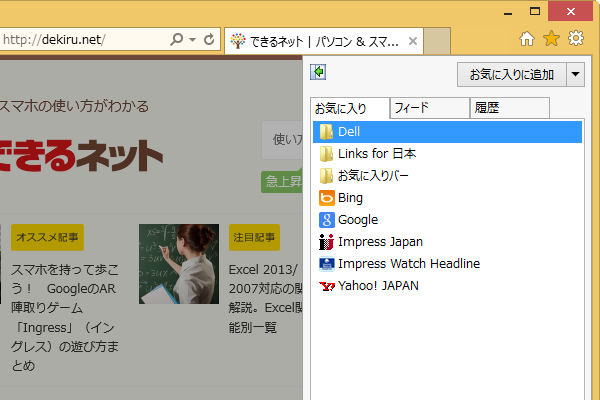Image resolution: width=600 pixels, height=400 pixels.
Task: Maximize the browser window
Action: (x=535, y=11)
